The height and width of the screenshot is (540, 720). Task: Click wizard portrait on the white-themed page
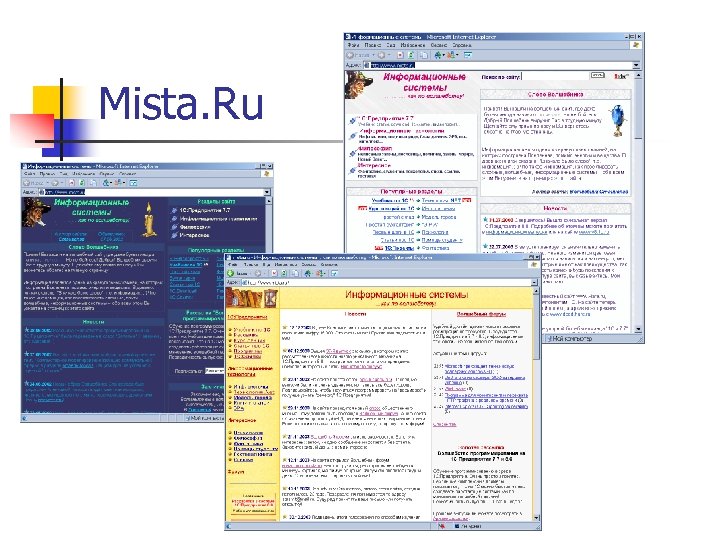(359, 85)
